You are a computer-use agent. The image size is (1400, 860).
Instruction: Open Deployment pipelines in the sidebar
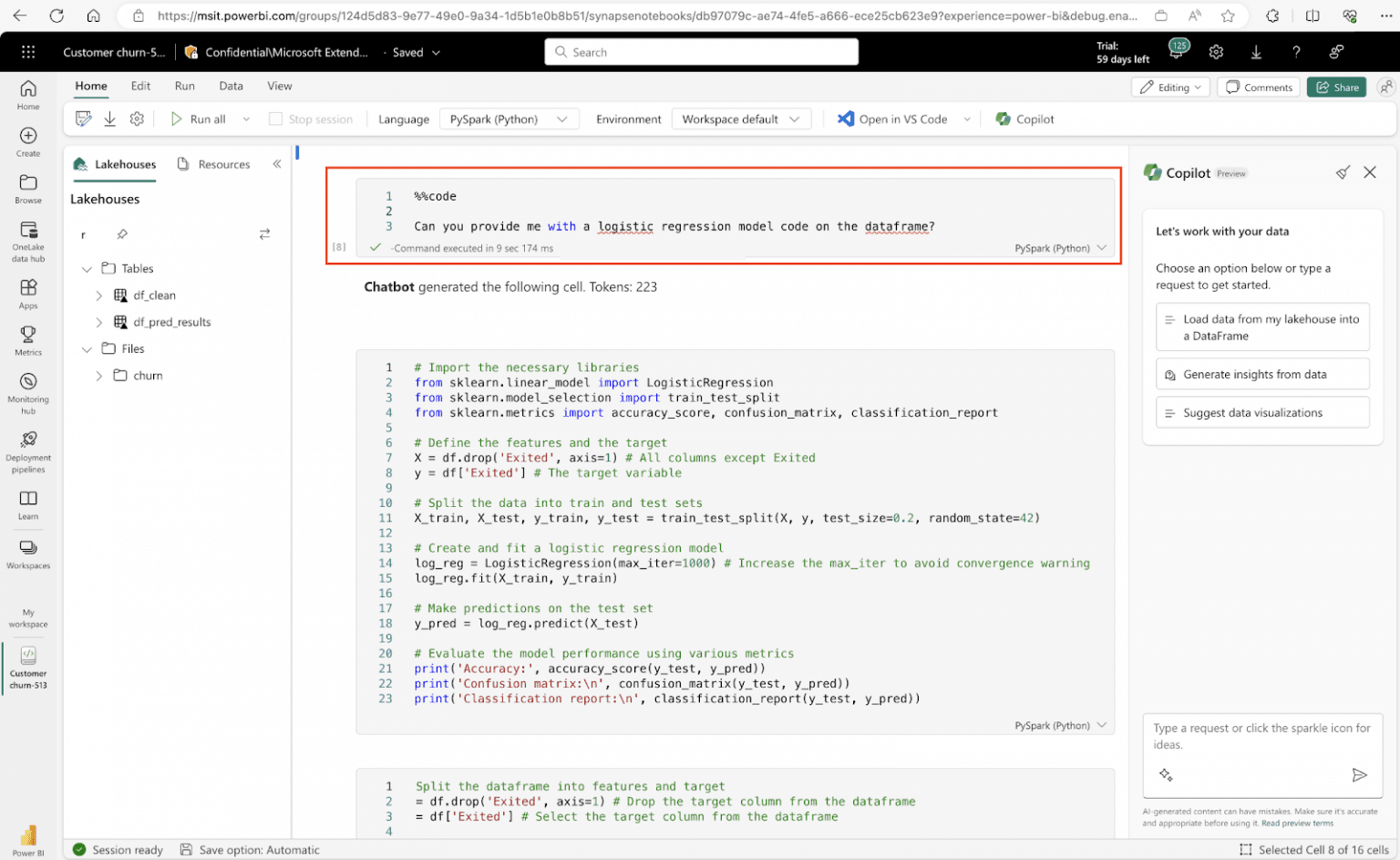click(27, 451)
